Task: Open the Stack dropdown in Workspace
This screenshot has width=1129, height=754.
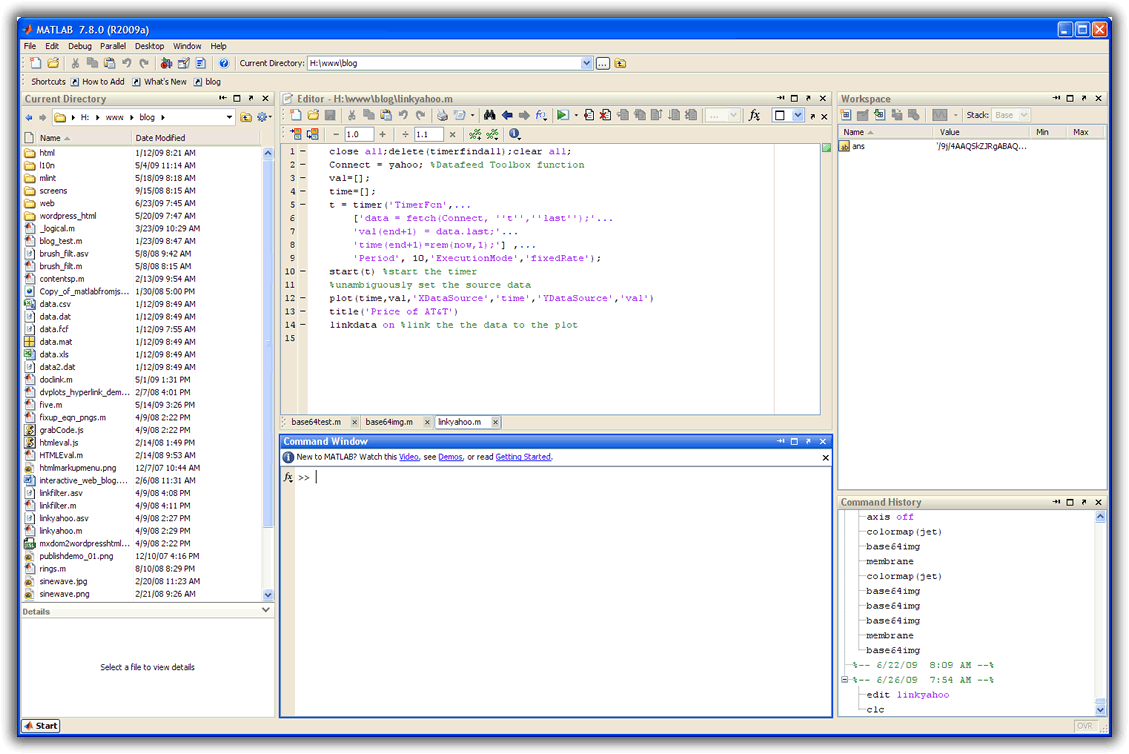Action: coord(1023,115)
